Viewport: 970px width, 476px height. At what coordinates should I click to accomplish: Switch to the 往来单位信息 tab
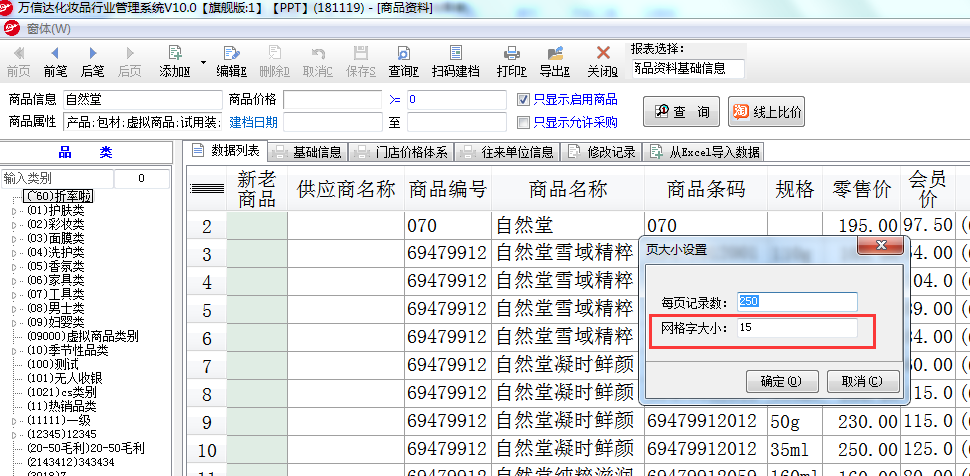pyautogui.click(x=507, y=152)
